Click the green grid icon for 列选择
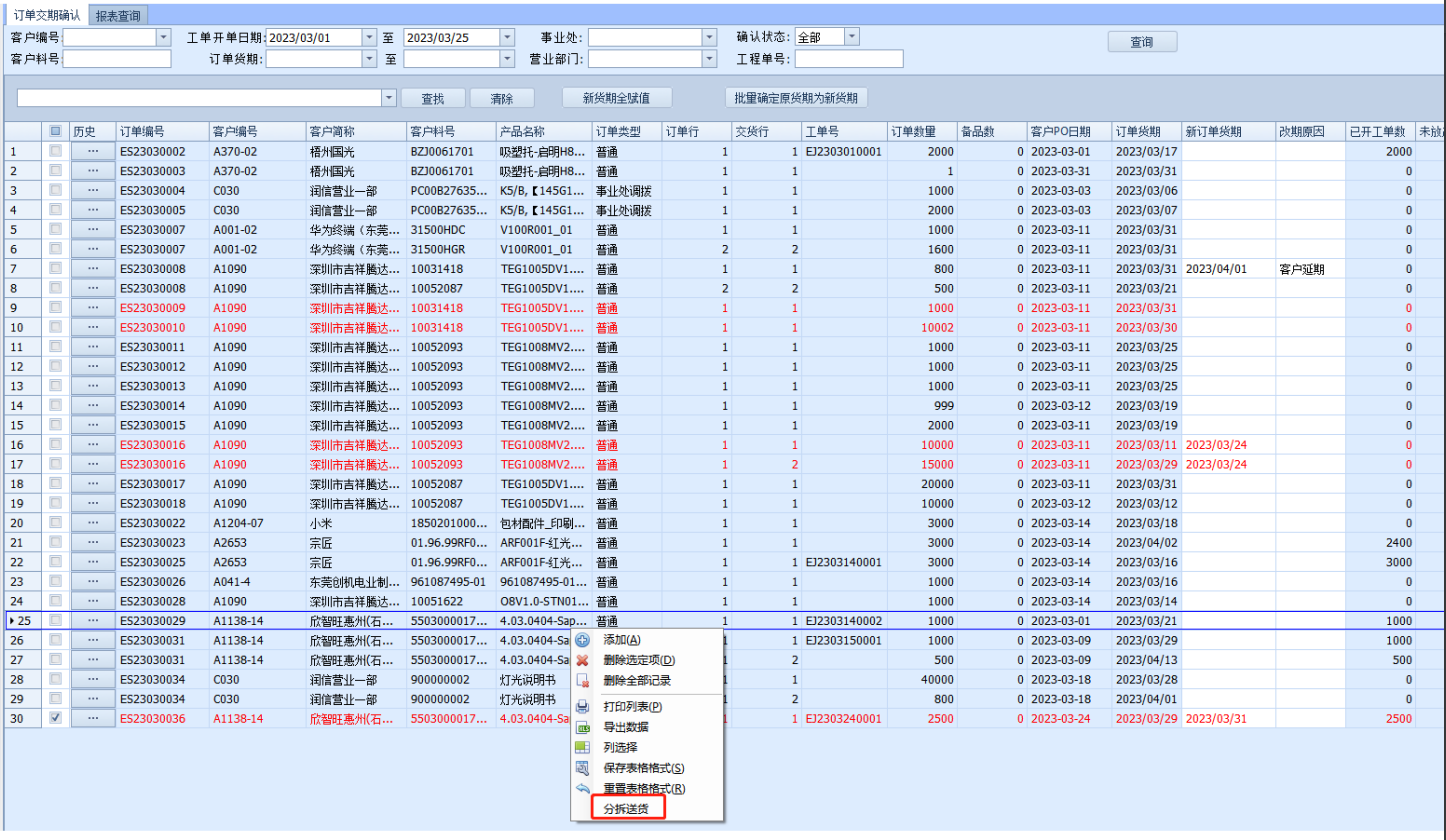 click(x=583, y=747)
